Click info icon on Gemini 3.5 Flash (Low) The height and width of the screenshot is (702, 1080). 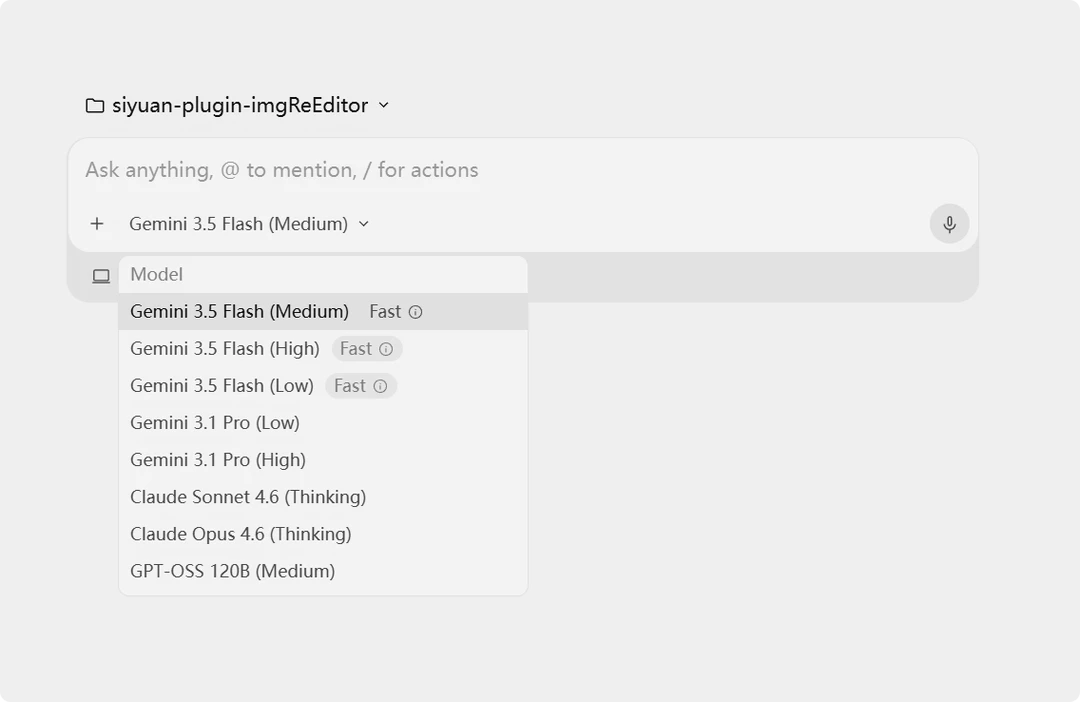pos(380,386)
